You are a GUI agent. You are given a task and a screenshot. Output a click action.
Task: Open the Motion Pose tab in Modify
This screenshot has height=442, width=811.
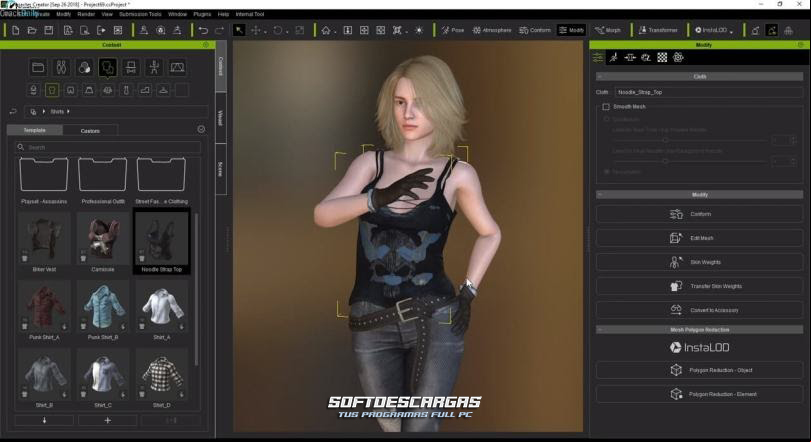(x=613, y=57)
